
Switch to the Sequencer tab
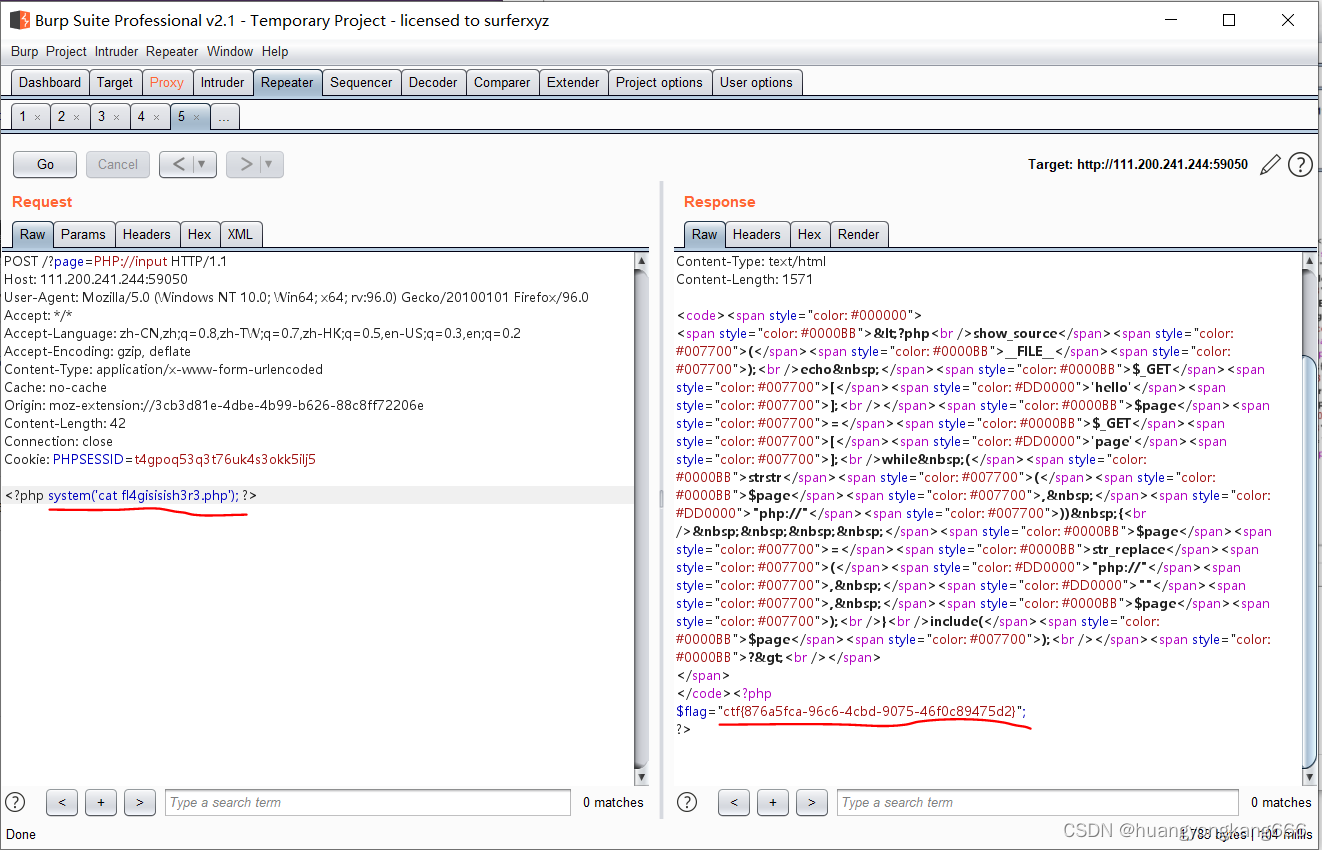361,83
